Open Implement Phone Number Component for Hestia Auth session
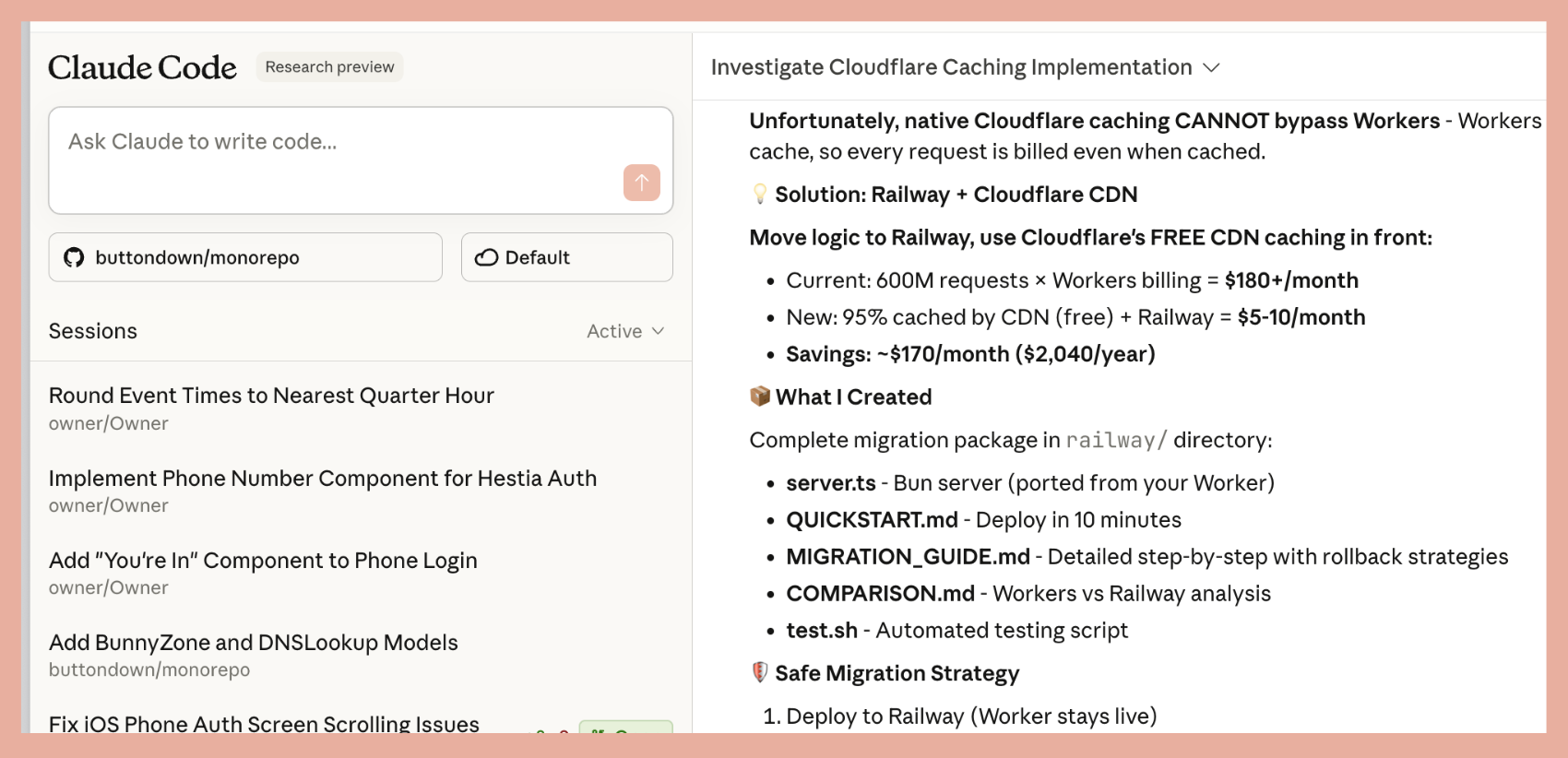The height and width of the screenshot is (758, 1568). (361, 491)
